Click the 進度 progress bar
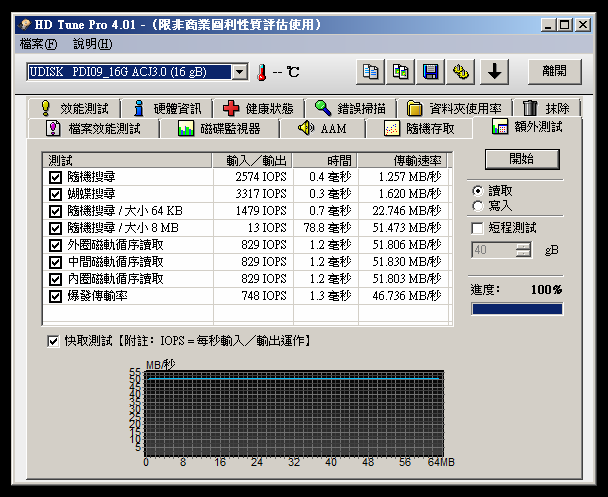The width and height of the screenshot is (608, 497). [x=517, y=309]
